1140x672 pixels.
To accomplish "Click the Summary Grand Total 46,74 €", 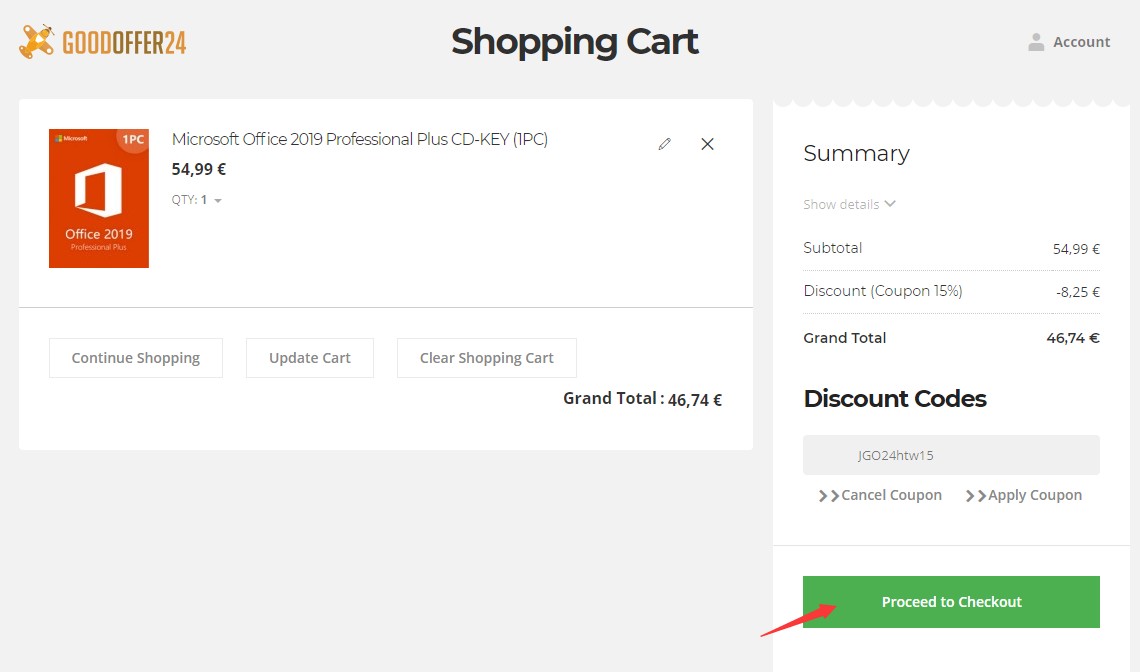I will point(1072,338).
